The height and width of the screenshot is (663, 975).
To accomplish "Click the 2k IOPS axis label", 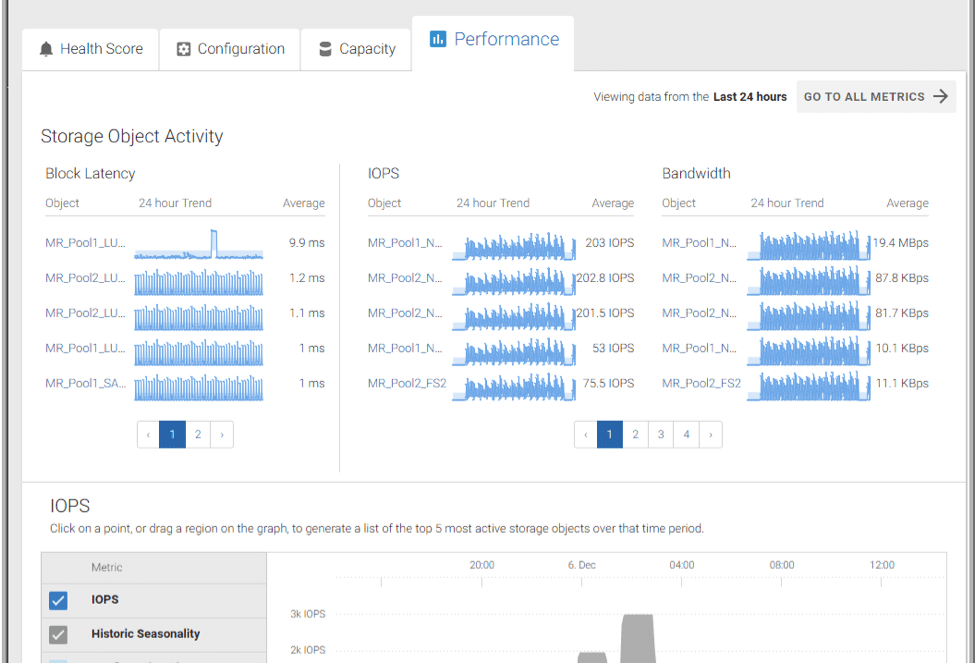I will [308, 651].
